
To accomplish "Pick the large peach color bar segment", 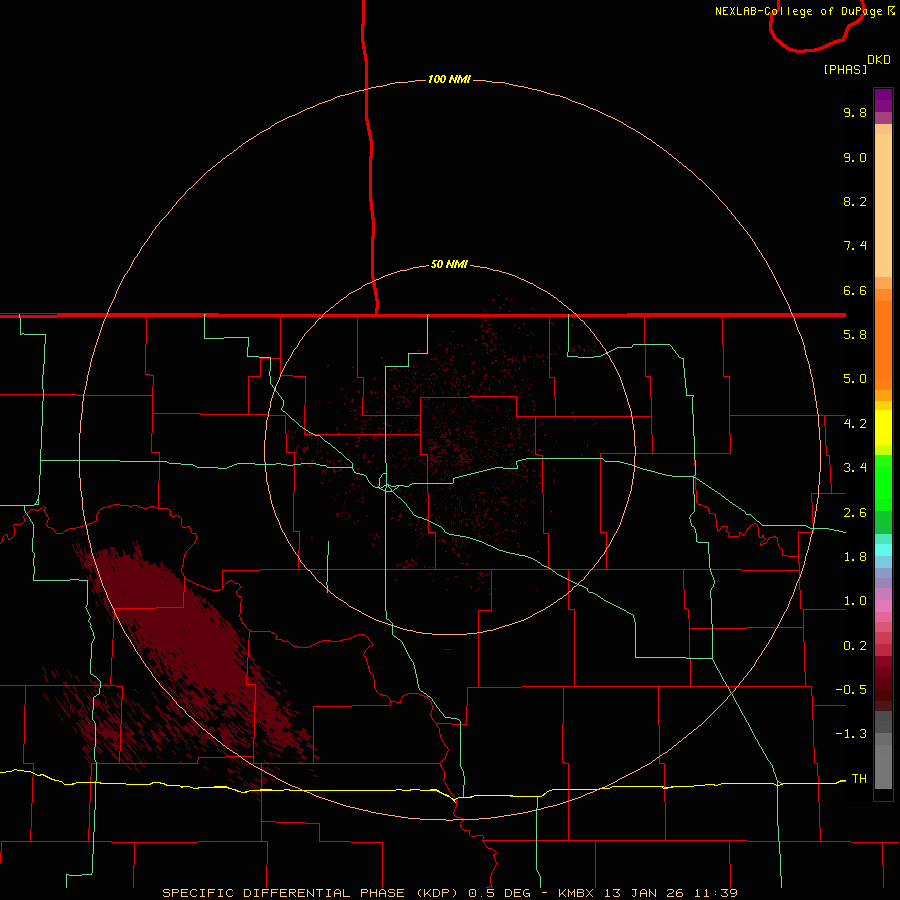I will pos(883,205).
